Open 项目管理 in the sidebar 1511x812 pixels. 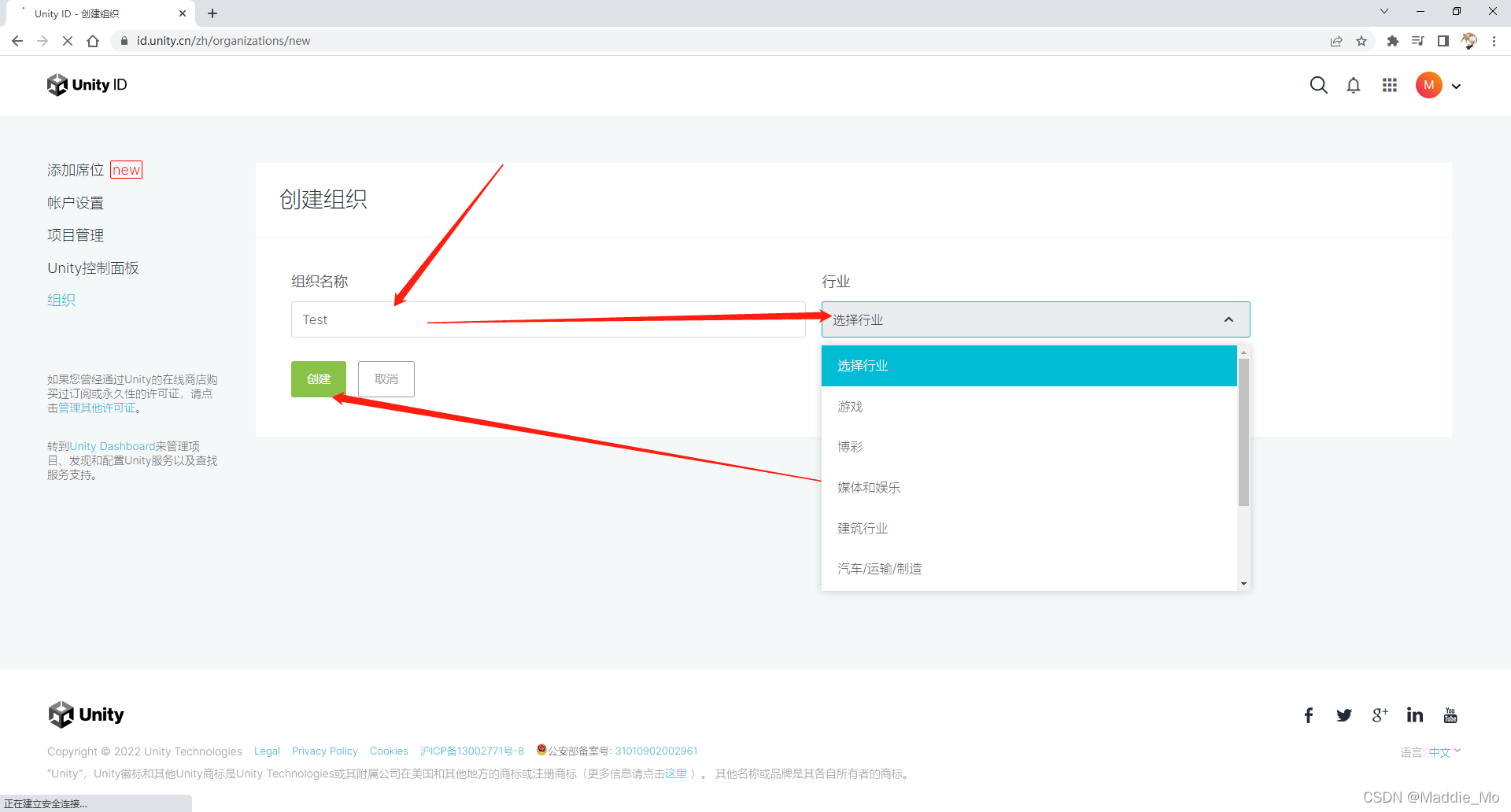(76, 235)
